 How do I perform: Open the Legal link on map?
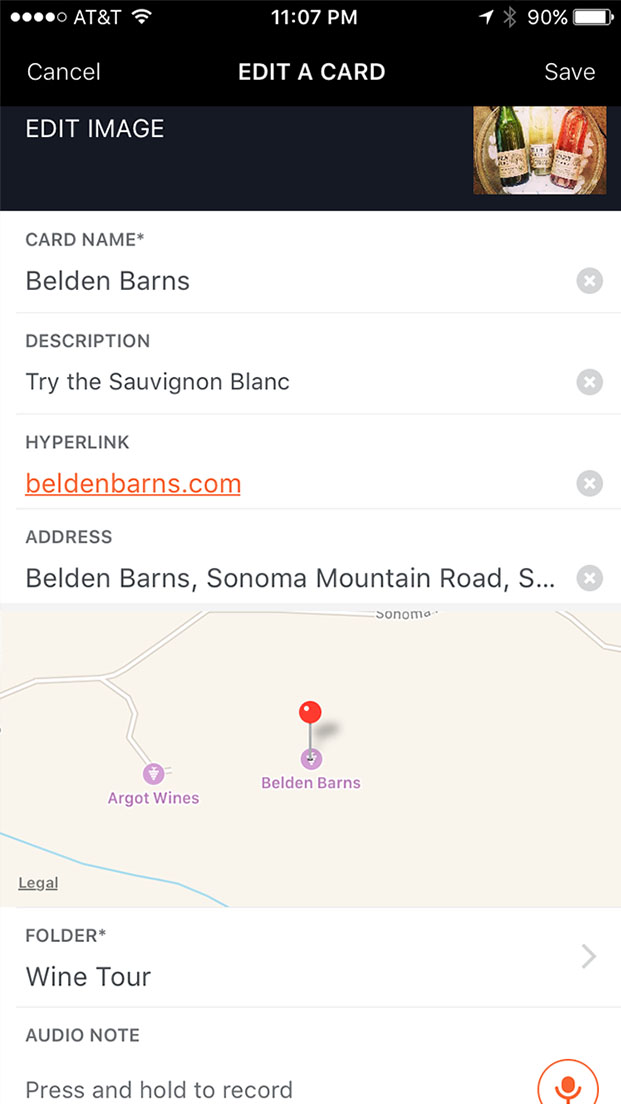(38, 883)
